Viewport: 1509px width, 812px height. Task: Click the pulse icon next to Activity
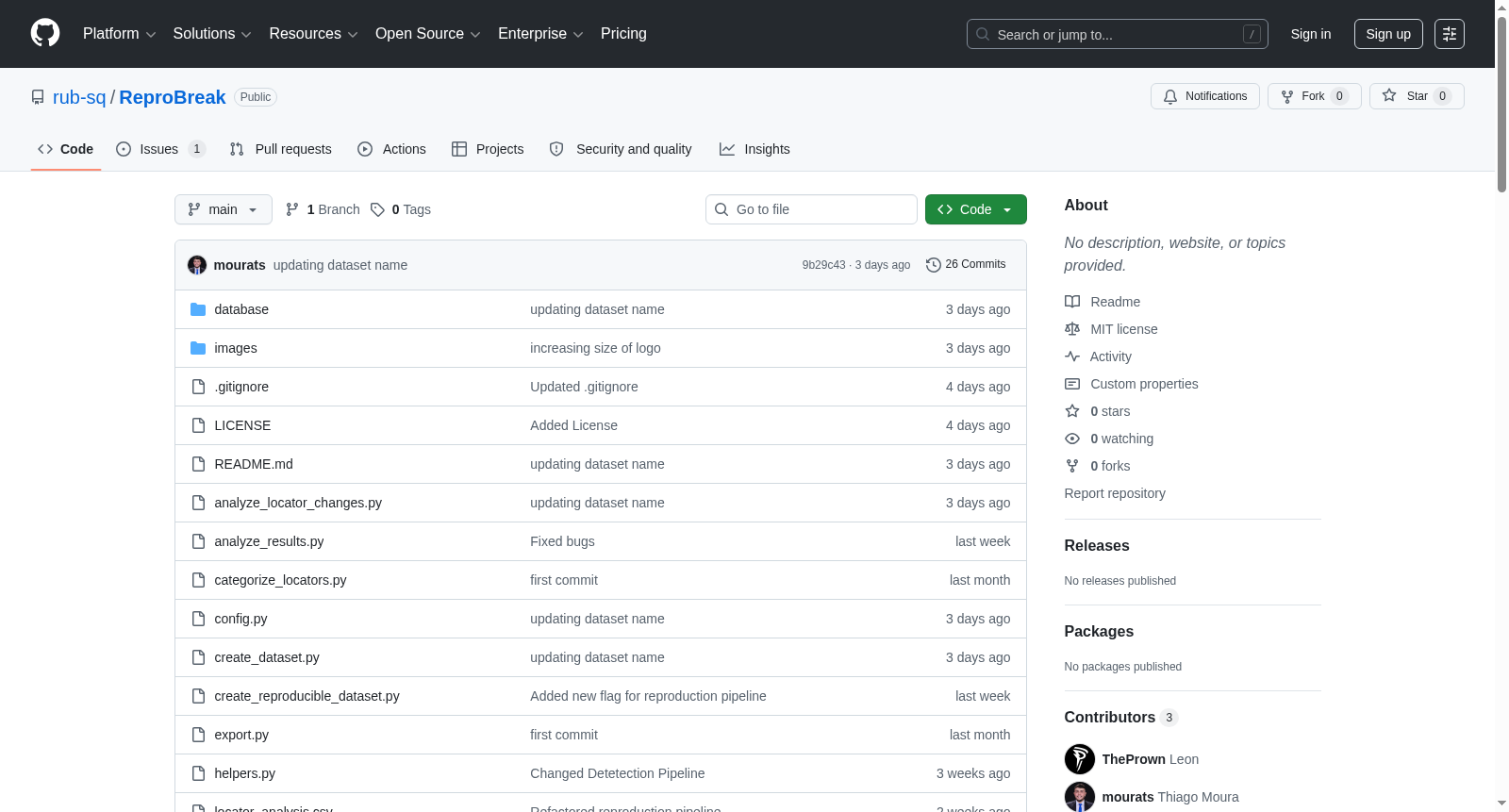(x=1072, y=356)
